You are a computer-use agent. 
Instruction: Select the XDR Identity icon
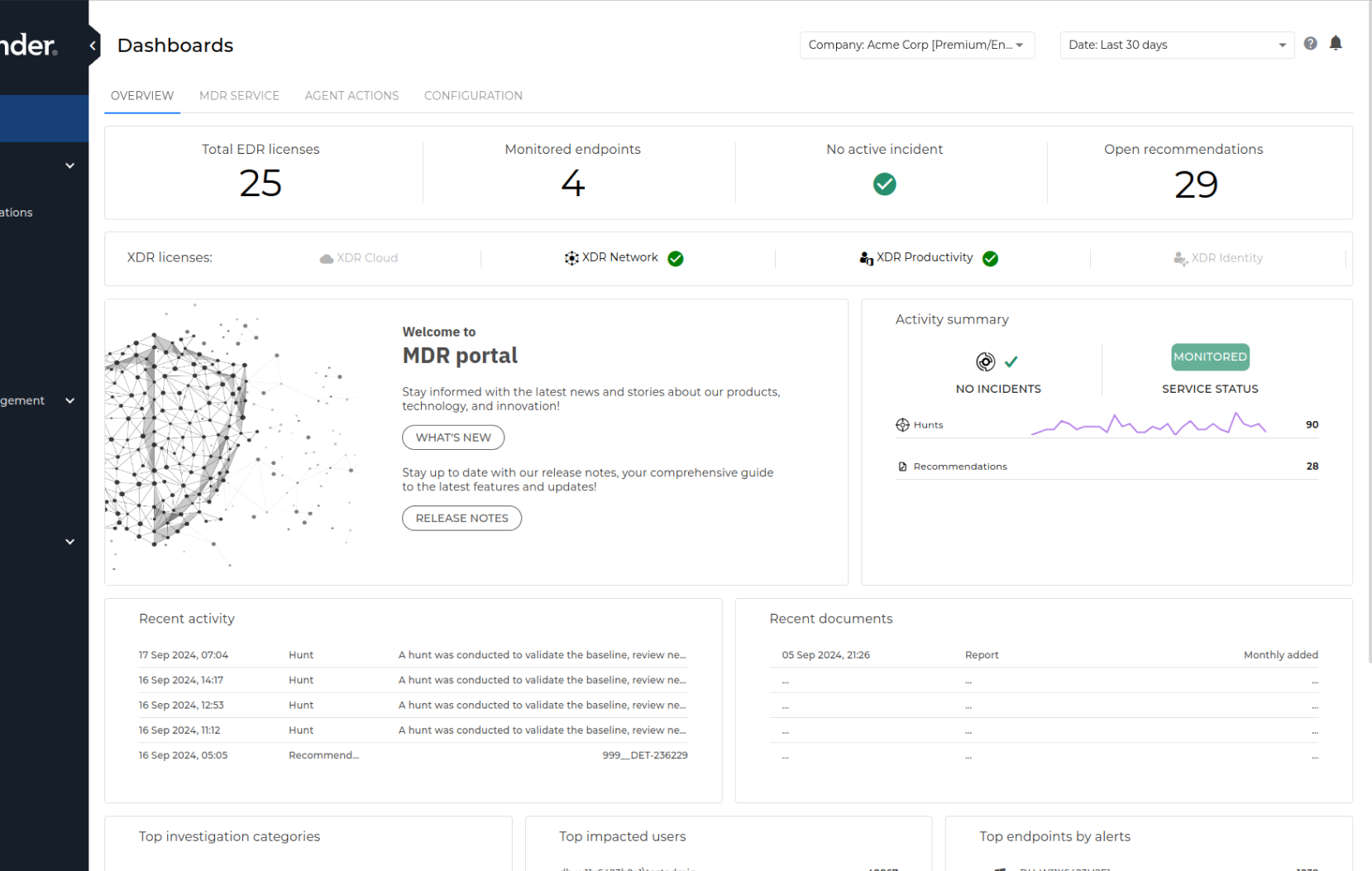click(x=1180, y=258)
